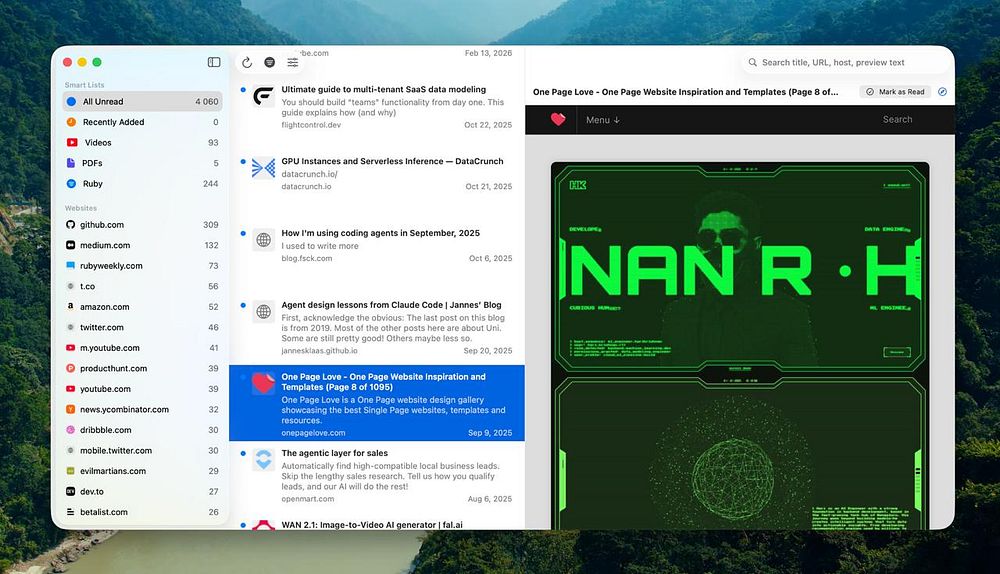
Task: Click the dev.to favicon icon
Action: [x=70, y=491]
